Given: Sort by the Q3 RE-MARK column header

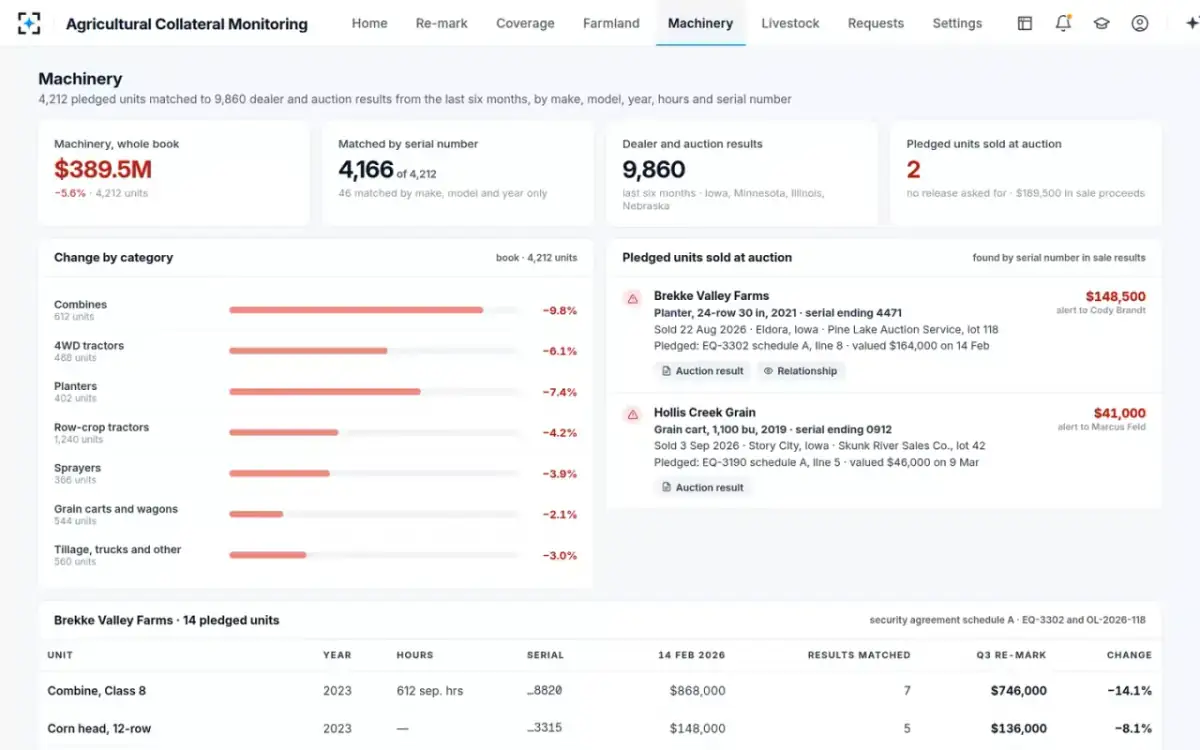Looking at the screenshot, I should [x=1012, y=655].
